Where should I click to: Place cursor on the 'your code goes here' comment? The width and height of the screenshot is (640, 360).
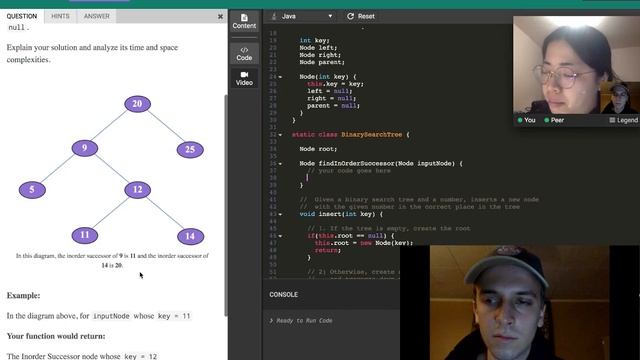pyautogui.click(x=349, y=171)
